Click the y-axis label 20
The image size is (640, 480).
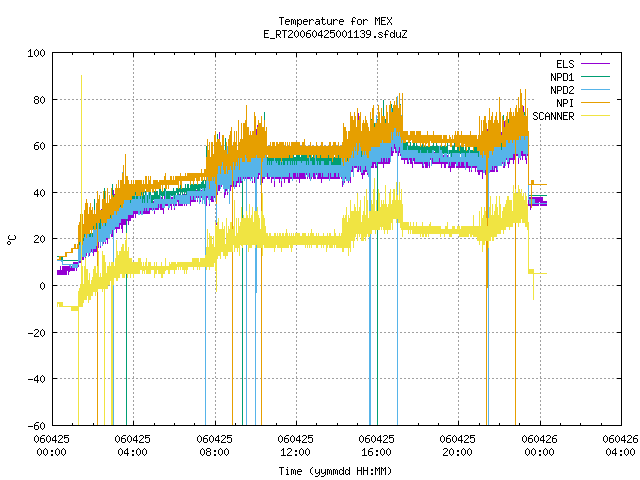click(39, 239)
